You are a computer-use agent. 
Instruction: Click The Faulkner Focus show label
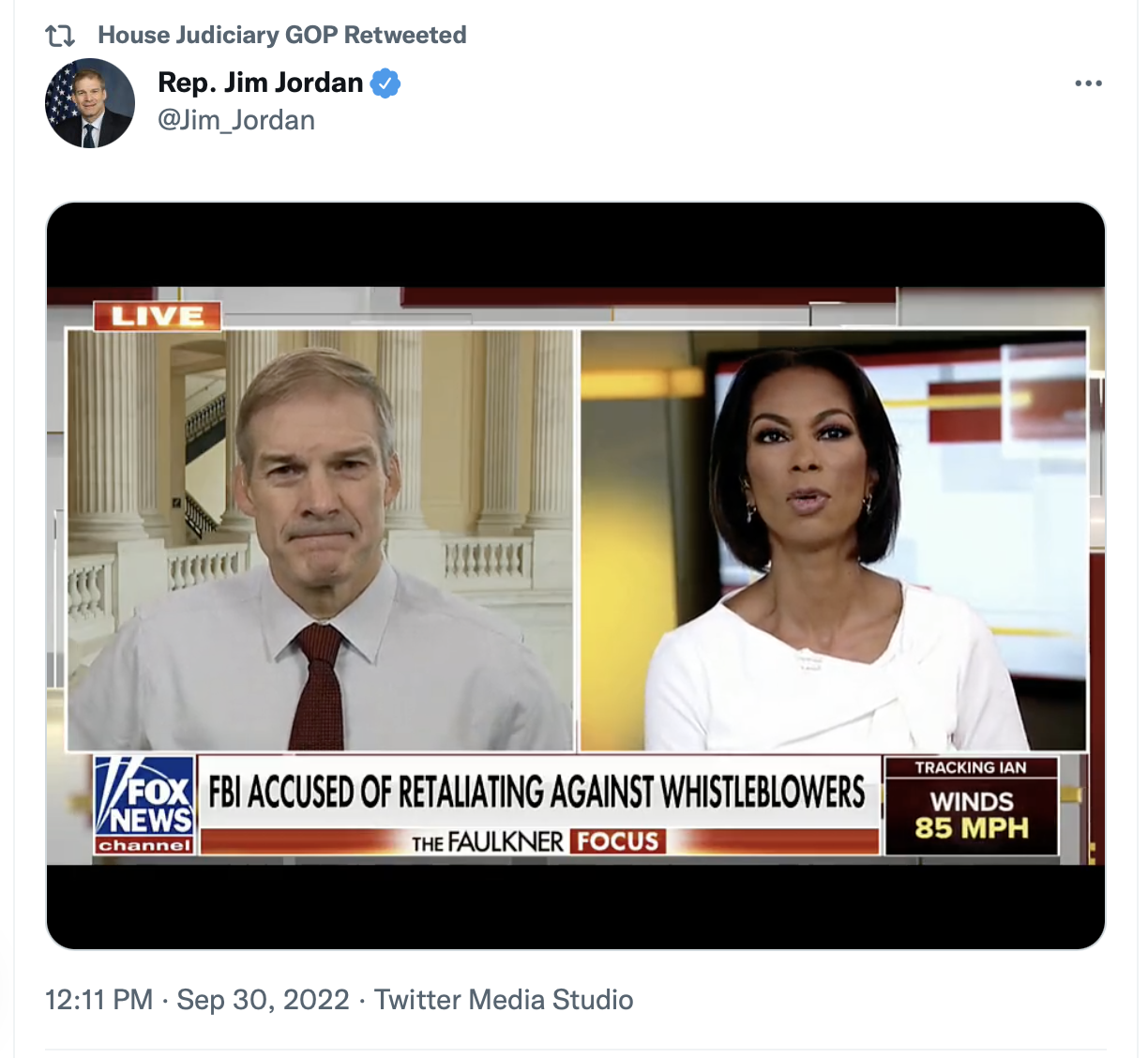pyautogui.click(x=538, y=841)
